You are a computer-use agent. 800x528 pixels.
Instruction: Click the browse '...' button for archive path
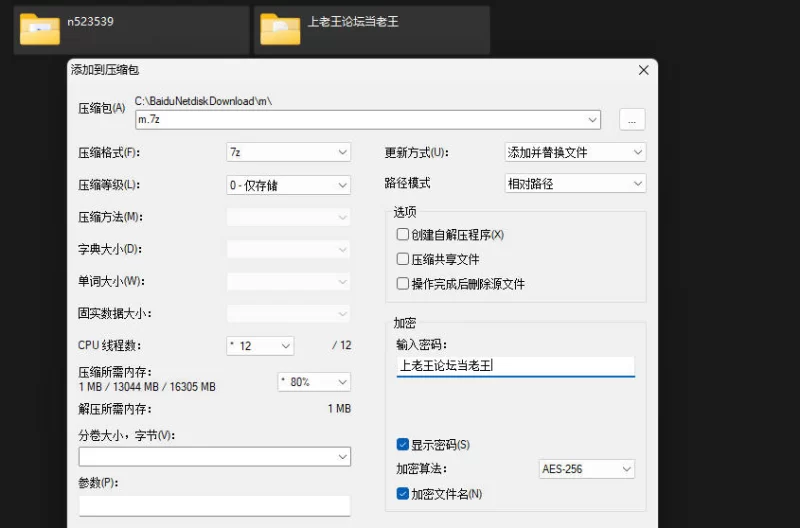pos(632,120)
